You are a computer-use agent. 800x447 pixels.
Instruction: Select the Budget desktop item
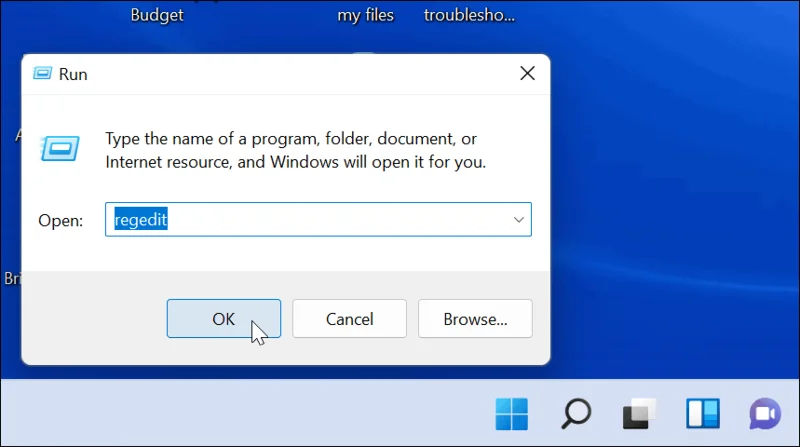click(157, 15)
